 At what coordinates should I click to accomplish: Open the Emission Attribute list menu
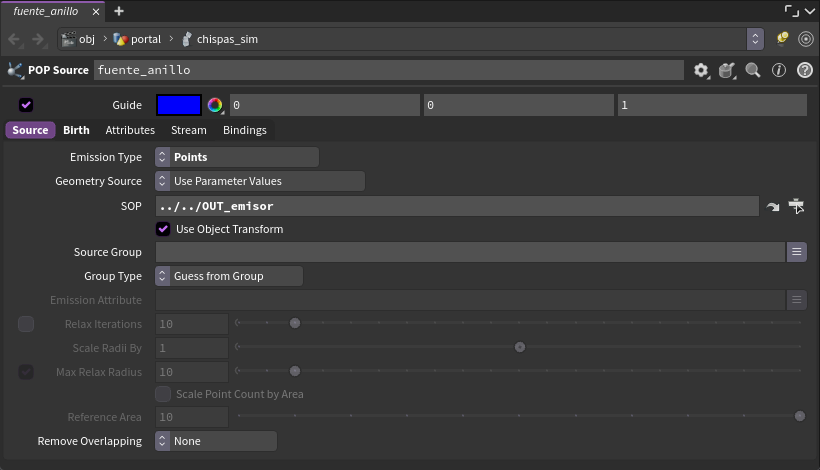tap(796, 300)
